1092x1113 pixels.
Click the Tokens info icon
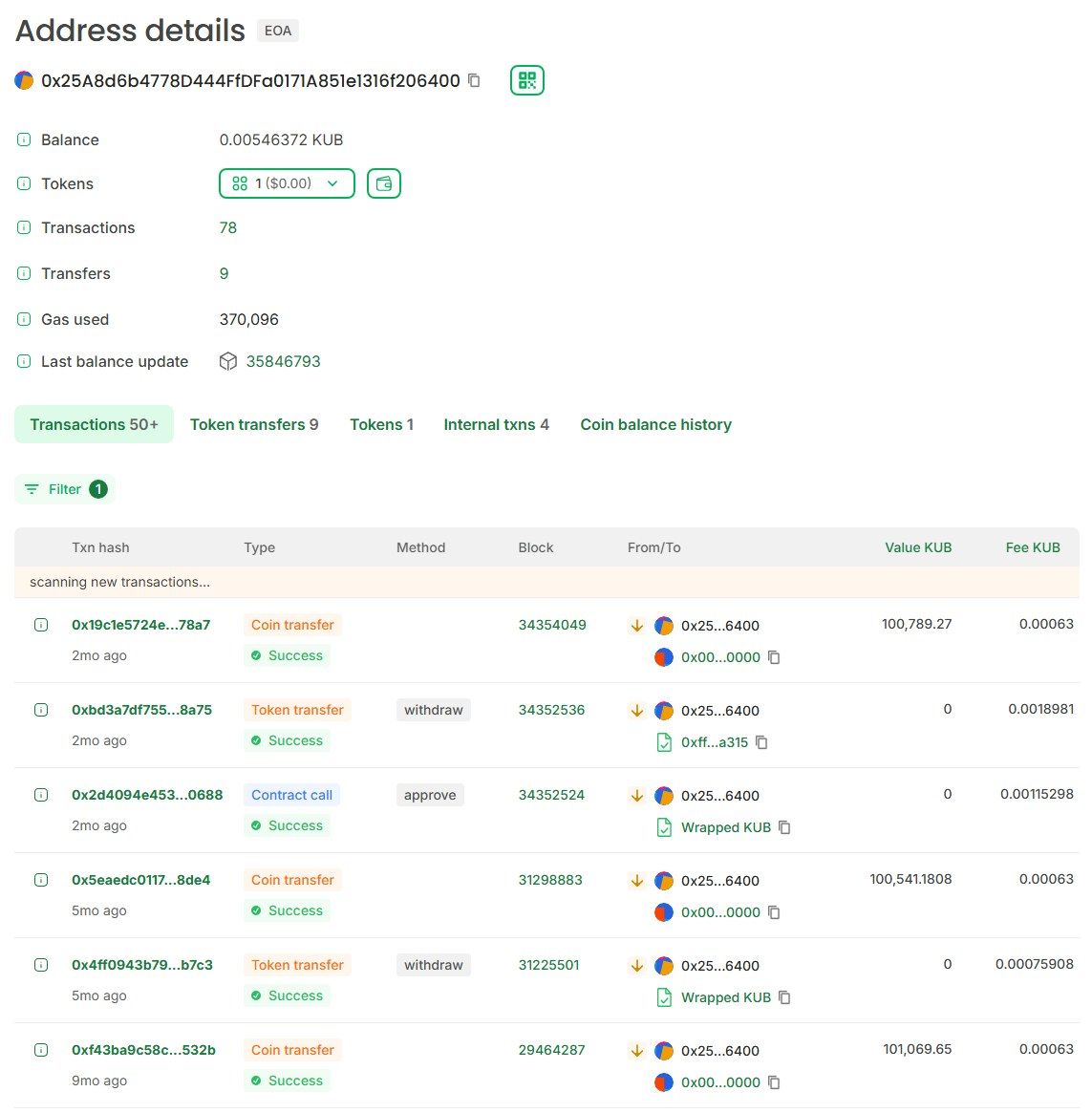click(x=24, y=183)
